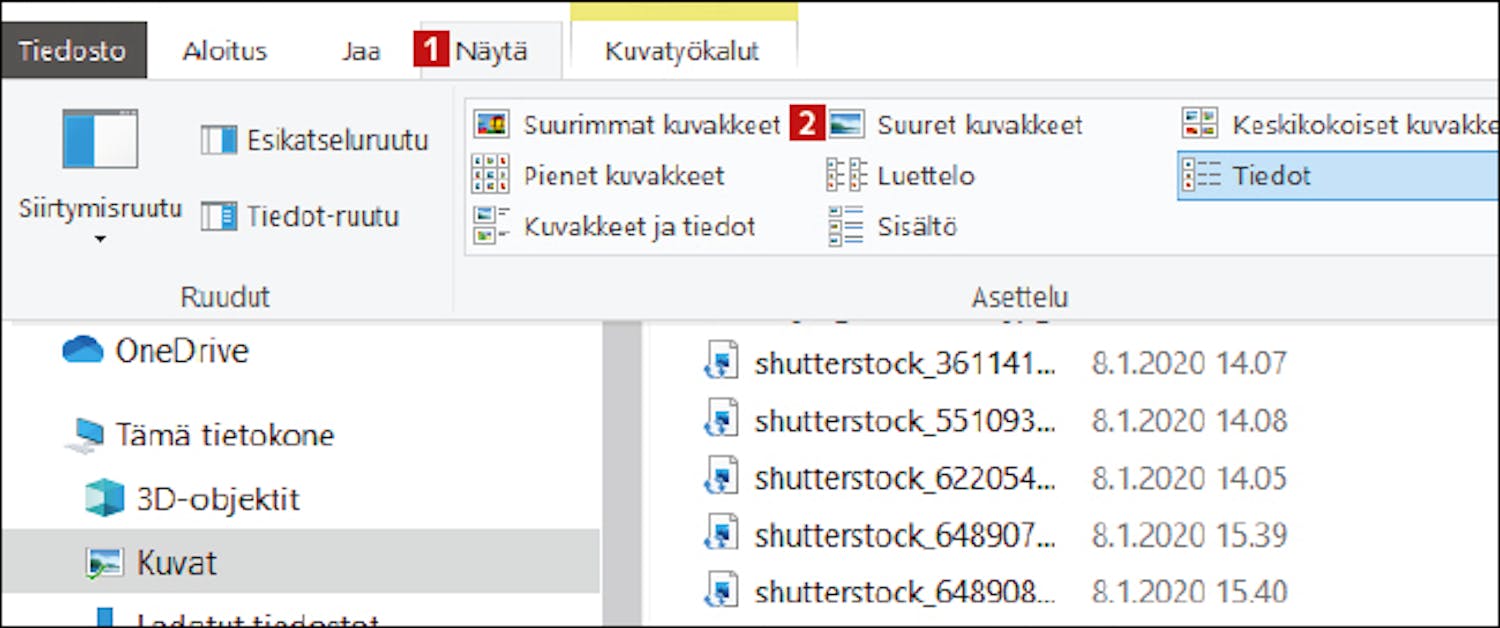Open the Näytä ribbon tab
Screen dimensions: 1500x628
point(491,51)
